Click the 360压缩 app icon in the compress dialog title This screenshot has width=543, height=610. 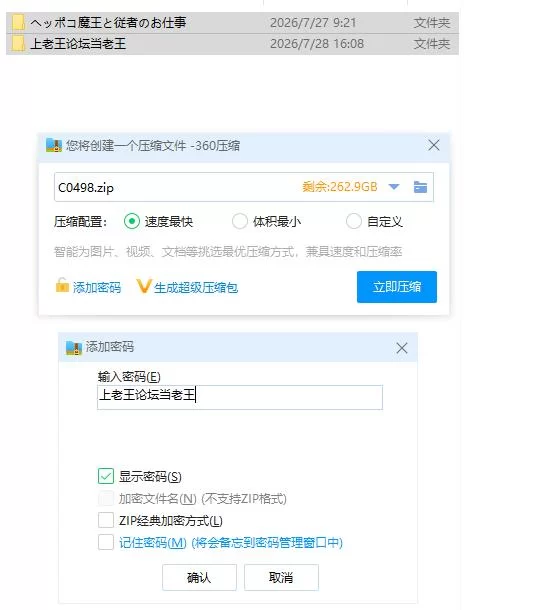point(54,145)
